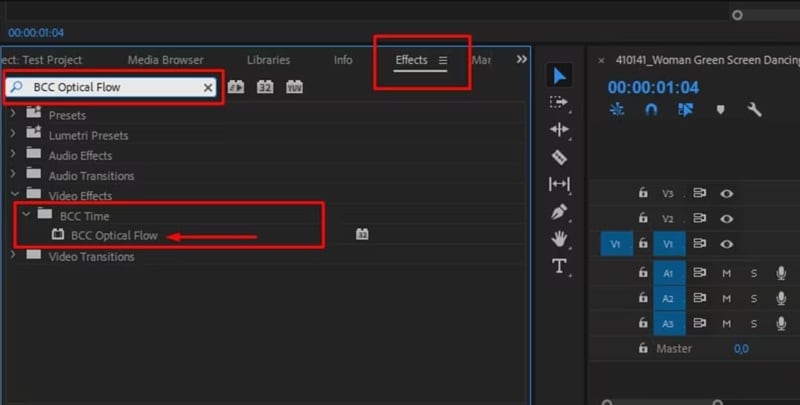The height and width of the screenshot is (405, 800).
Task: Click the search magnifier icon
Action: point(16,87)
